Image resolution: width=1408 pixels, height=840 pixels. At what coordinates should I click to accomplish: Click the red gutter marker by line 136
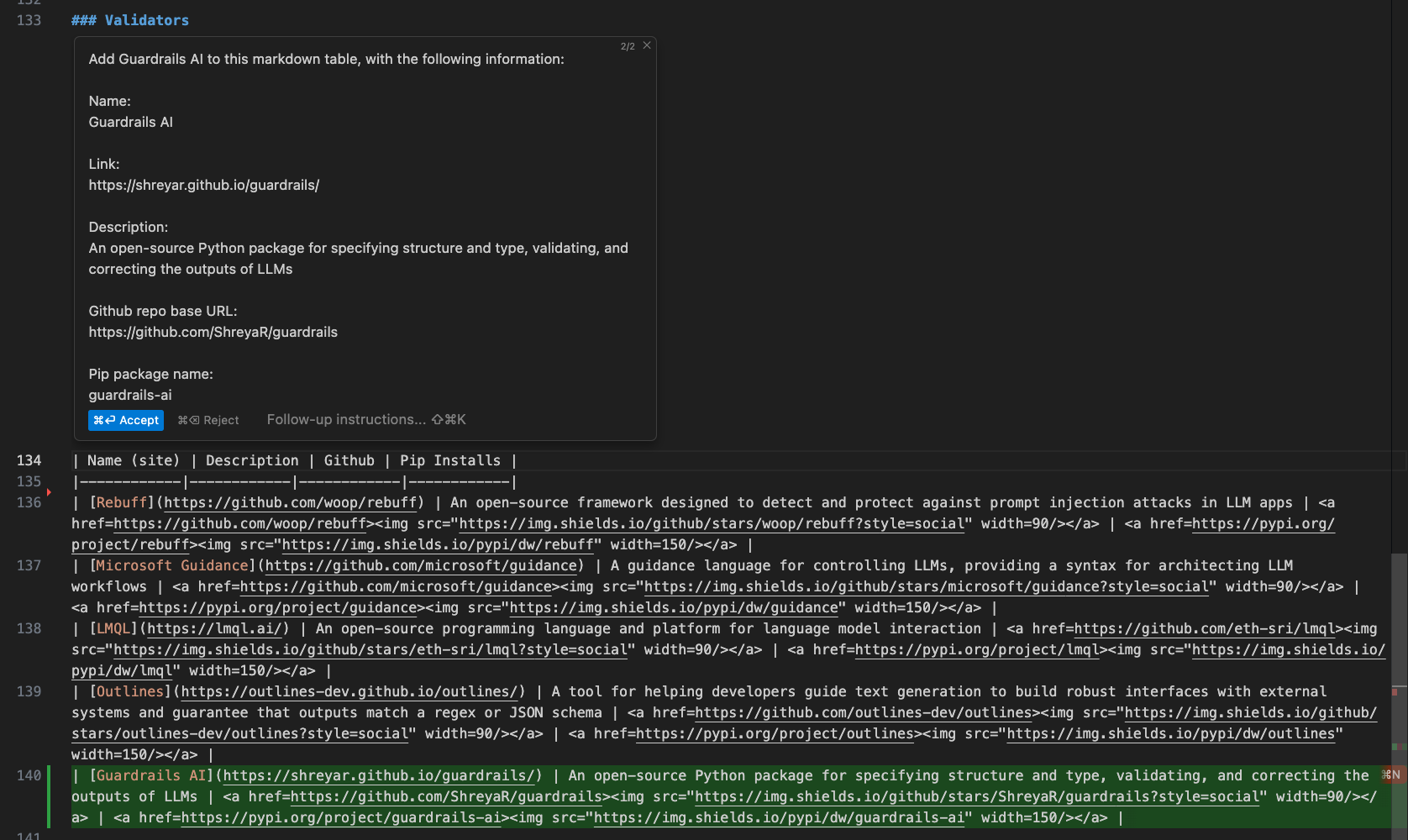point(49,492)
